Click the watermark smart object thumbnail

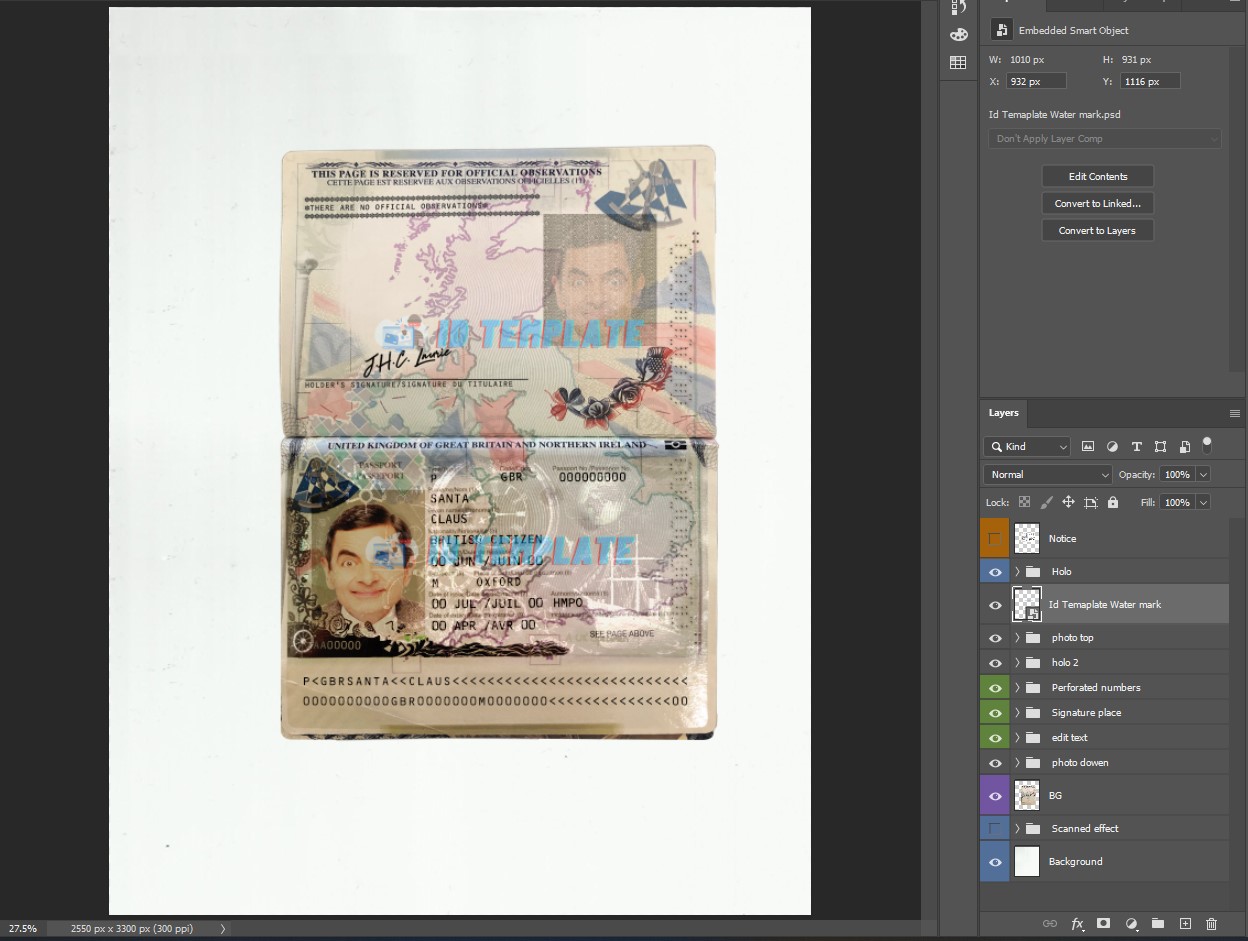click(x=1027, y=605)
